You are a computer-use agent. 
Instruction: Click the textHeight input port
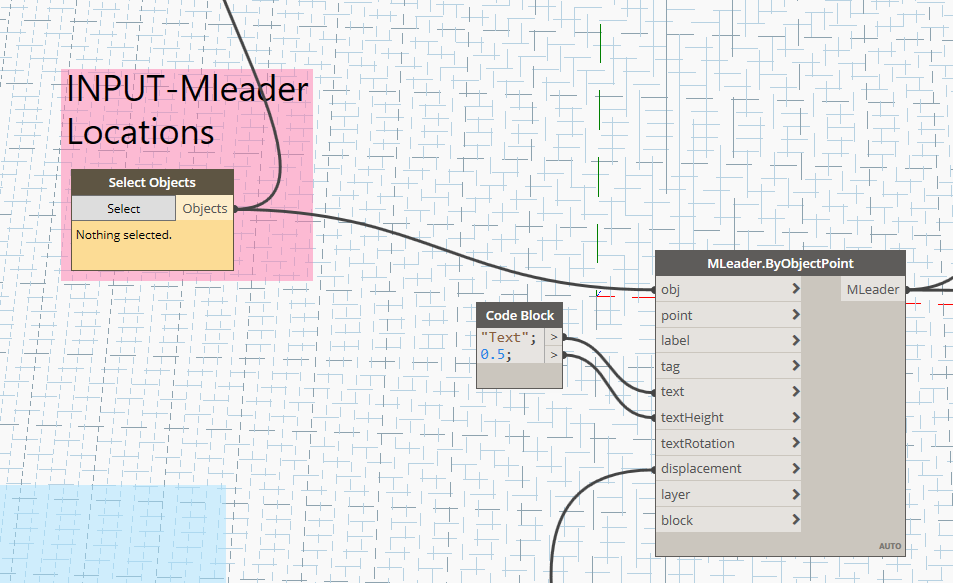[x=728, y=418]
